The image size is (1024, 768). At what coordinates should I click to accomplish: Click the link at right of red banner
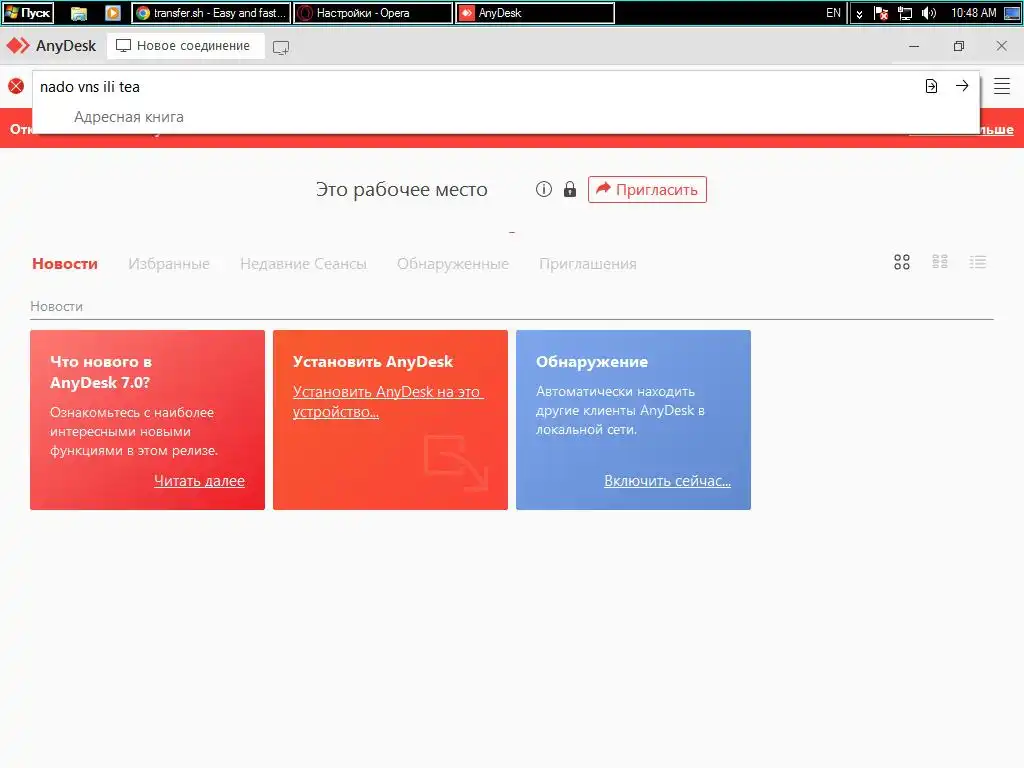(x=997, y=130)
